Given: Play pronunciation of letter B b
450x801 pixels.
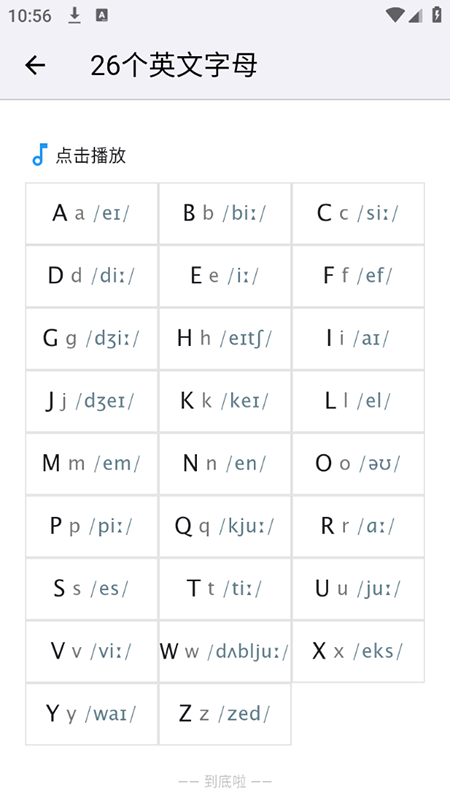Looking at the screenshot, I should [225, 214].
